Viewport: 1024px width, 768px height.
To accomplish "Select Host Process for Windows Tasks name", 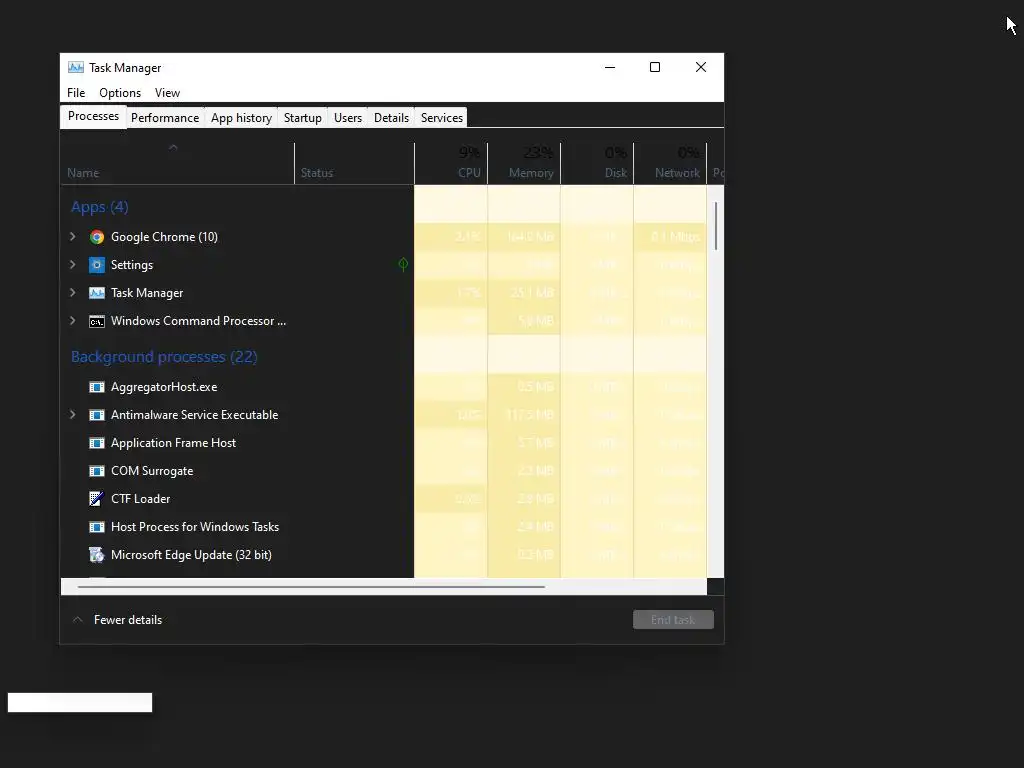I will (195, 527).
